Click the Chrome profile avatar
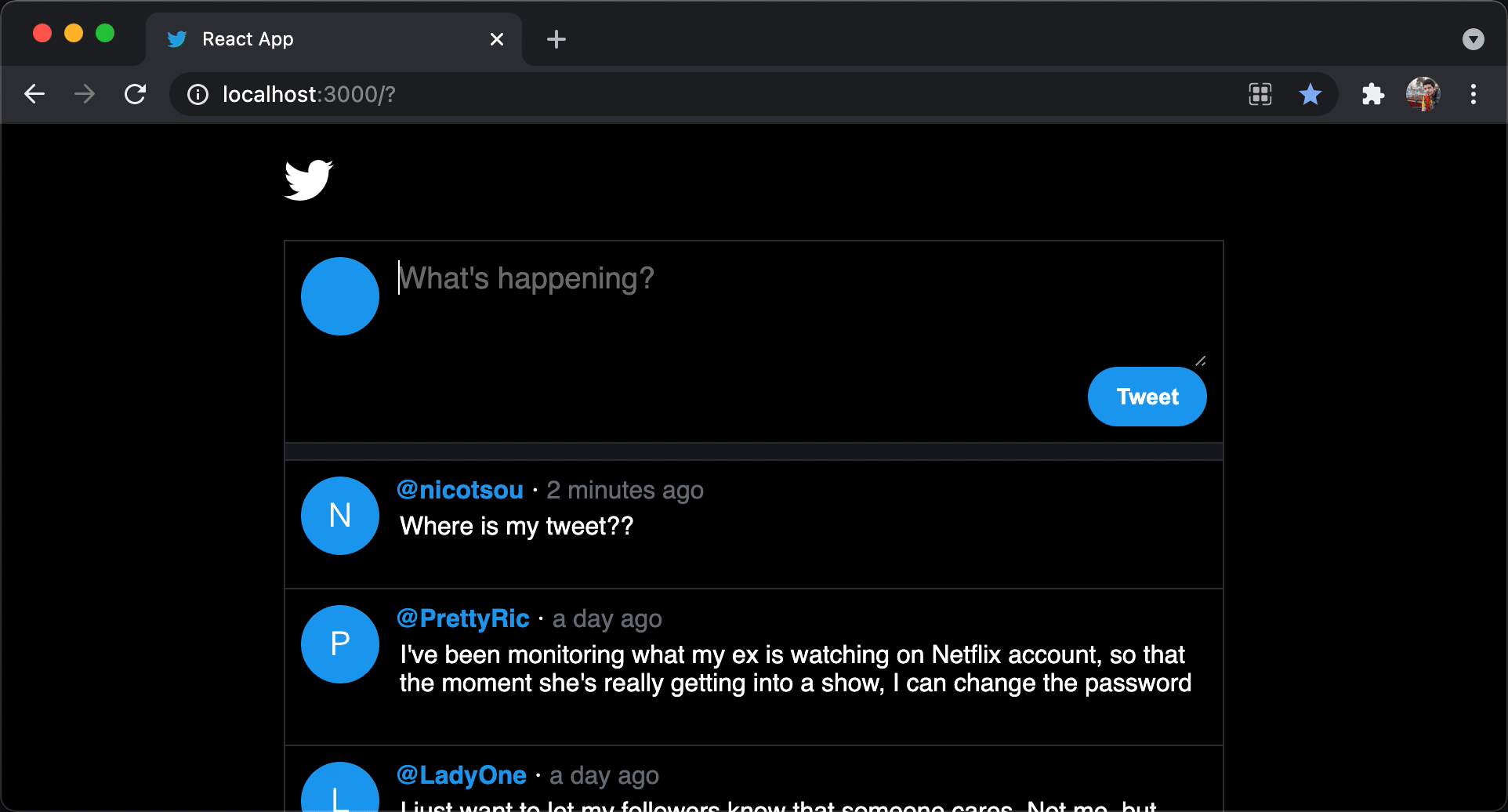 pyautogui.click(x=1423, y=94)
